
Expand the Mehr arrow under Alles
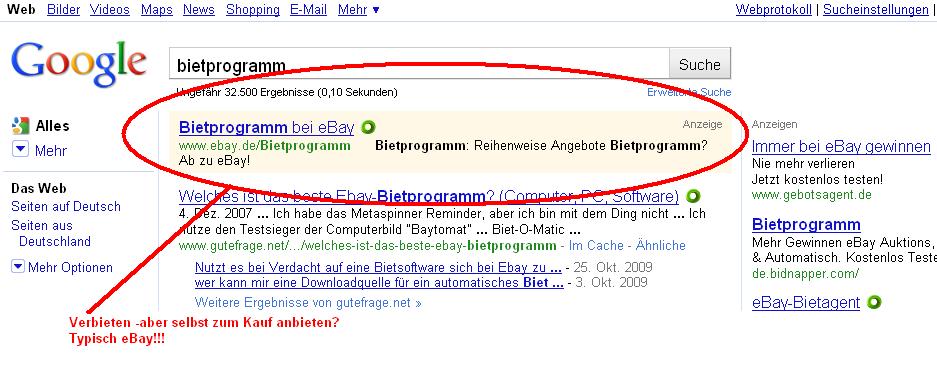point(20,150)
